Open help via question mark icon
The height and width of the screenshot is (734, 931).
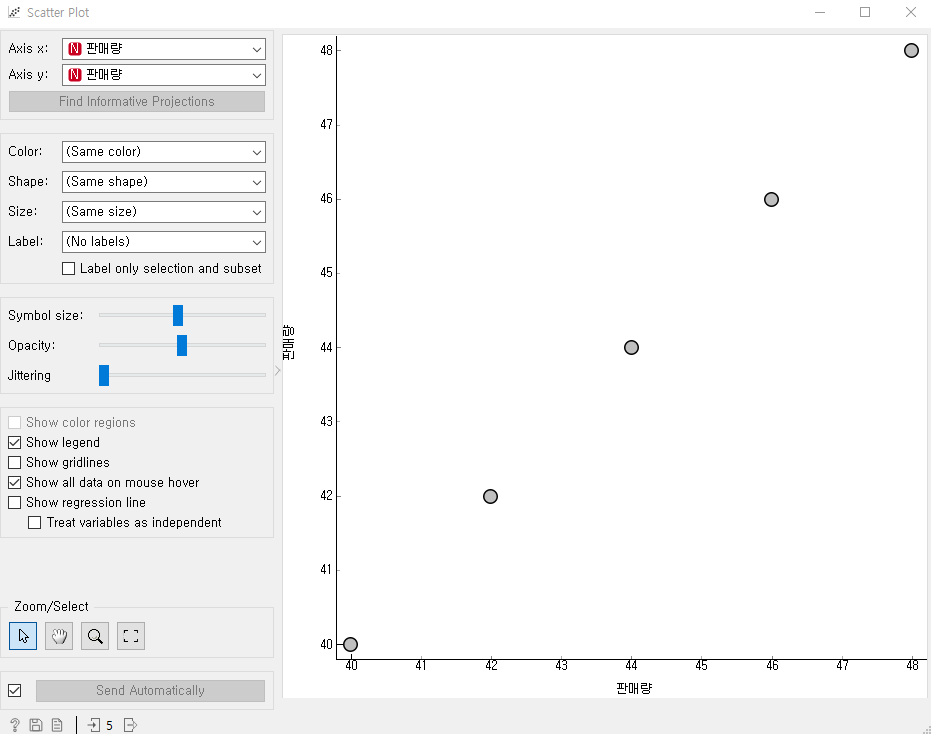coord(15,724)
